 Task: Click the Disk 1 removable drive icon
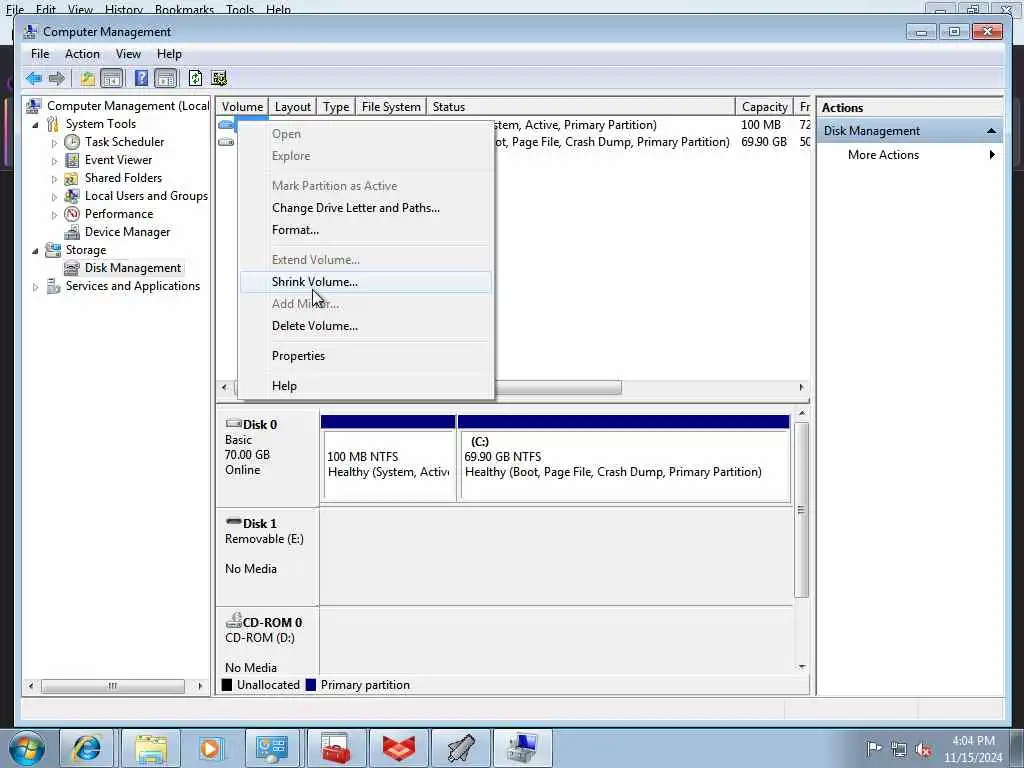(x=233, y=522)
